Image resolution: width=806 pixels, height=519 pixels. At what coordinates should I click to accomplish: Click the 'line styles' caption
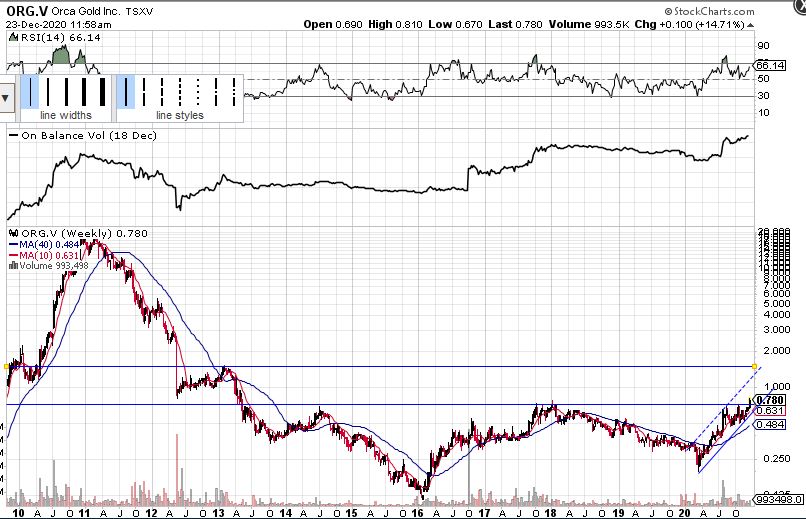pos(180,115)
